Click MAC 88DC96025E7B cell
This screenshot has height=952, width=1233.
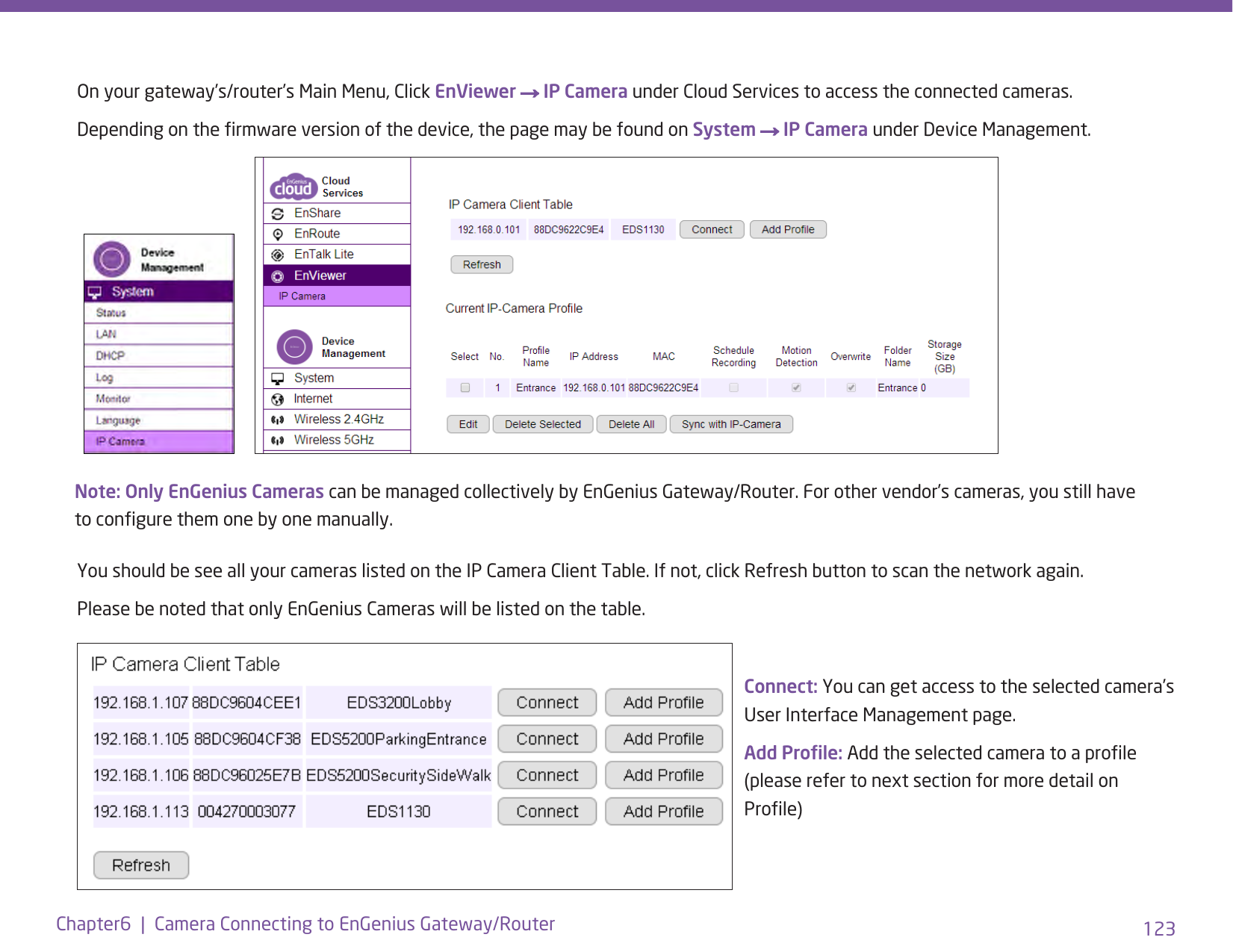coord(247,776)
